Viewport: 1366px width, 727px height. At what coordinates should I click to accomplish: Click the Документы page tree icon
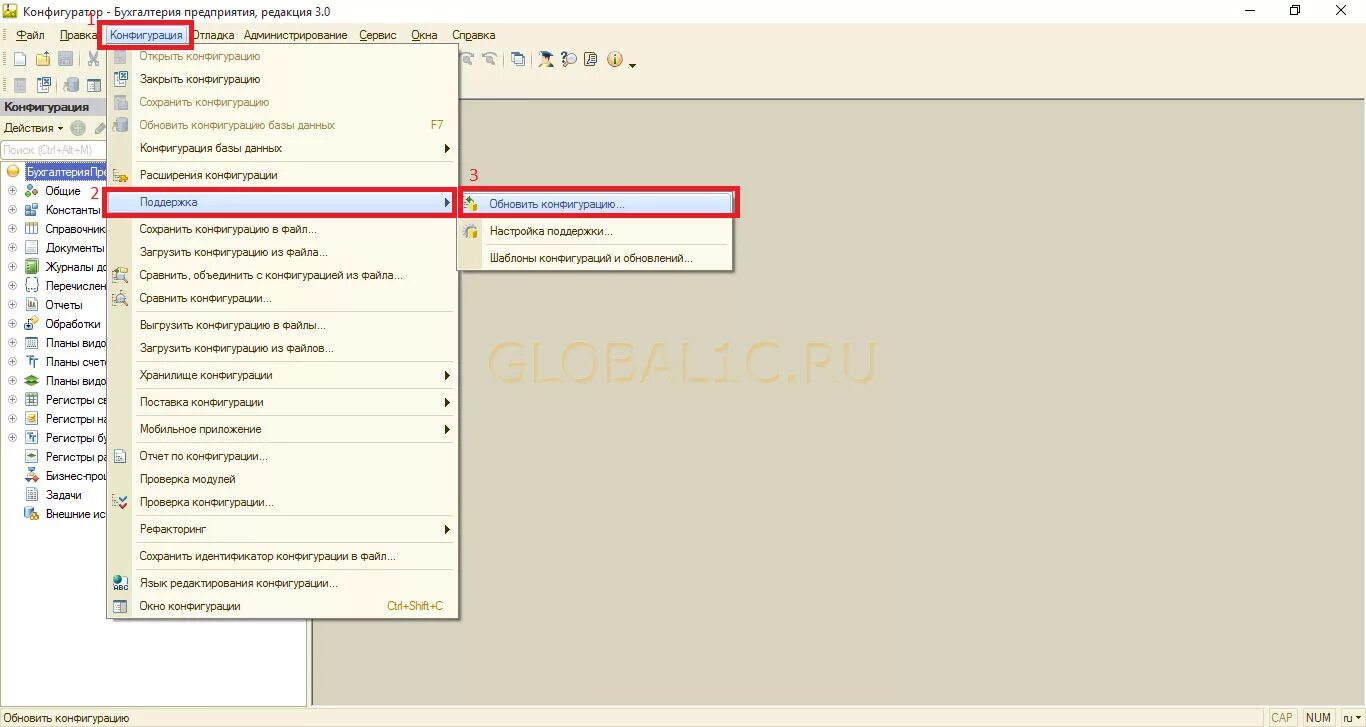point(32,248)
